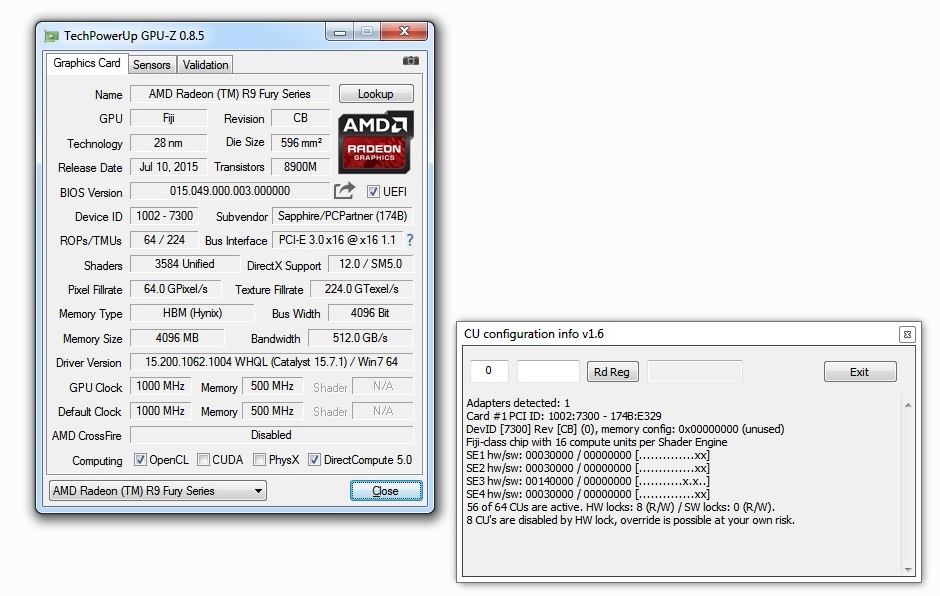Click the ROPs/TMUs value 64 / 224
The height and width of the screenshot is (596, 940).
164,240
